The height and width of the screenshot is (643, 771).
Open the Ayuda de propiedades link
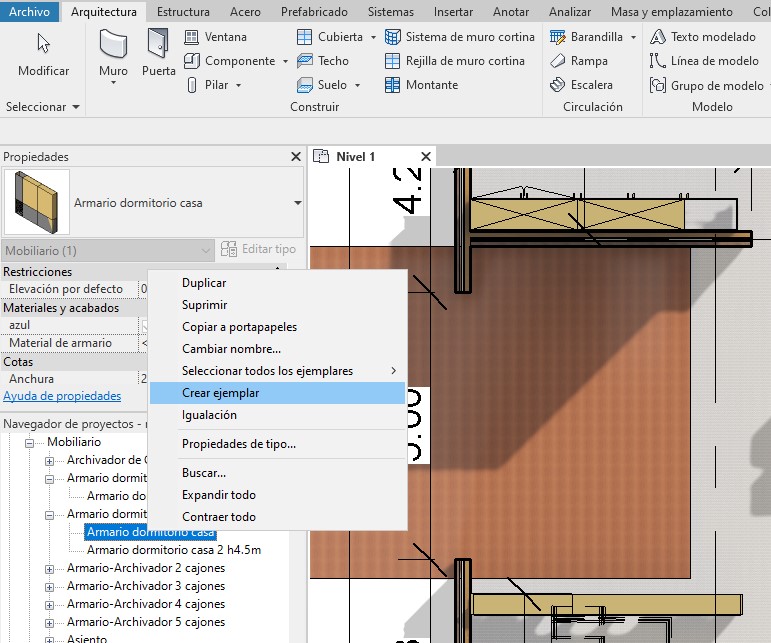click(x=61, y=396)
